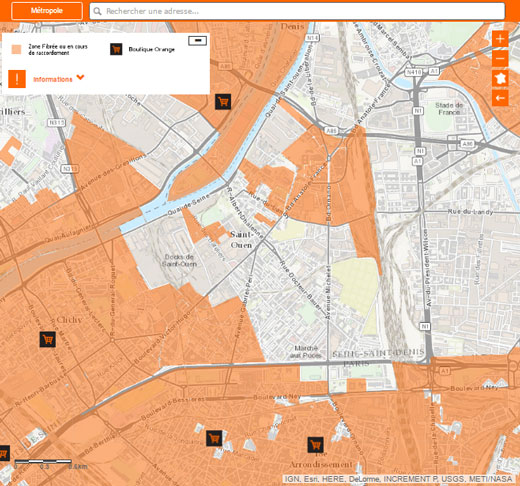Select the shop marker near 18e Arrondissement label
Screen dimensions: 520x486
coord(315,445)
